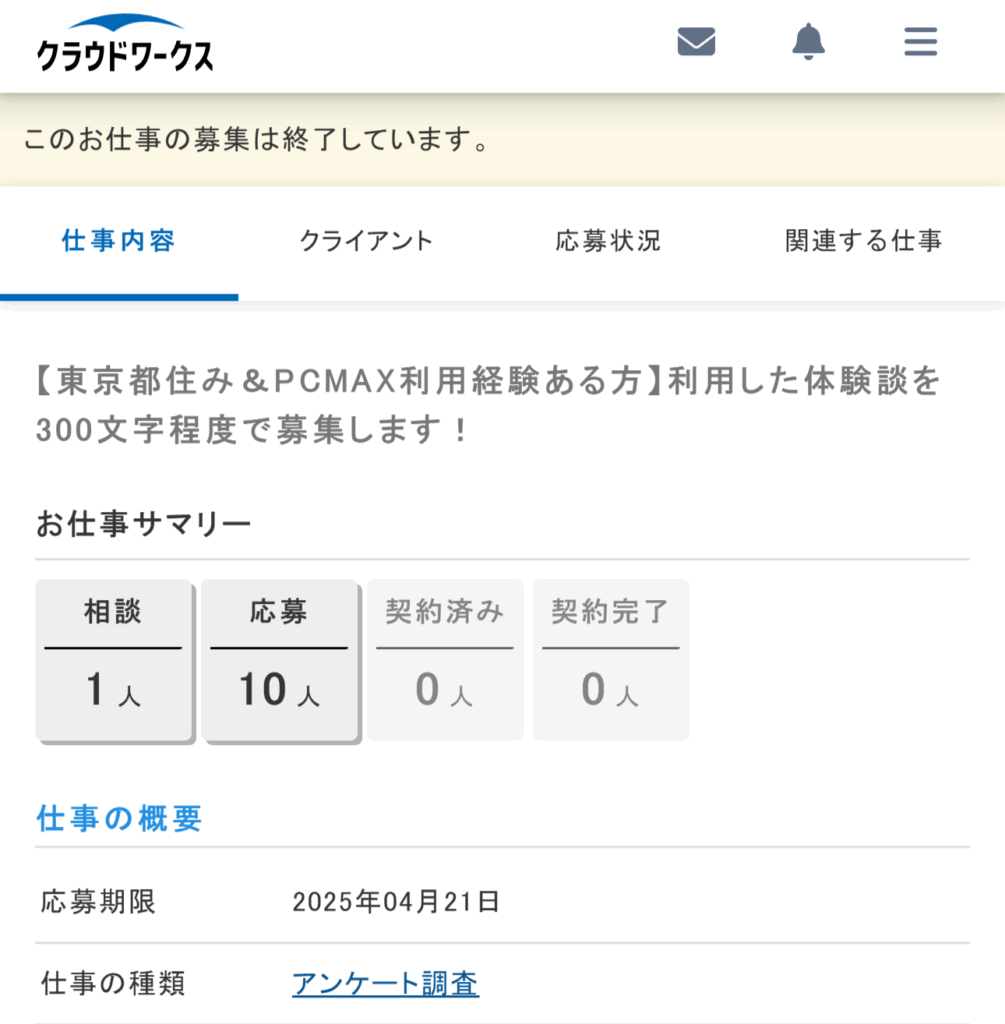Screen dimensions: 1005x1024
Task: Click the お仕事サマリー heading
Action: 144,524
